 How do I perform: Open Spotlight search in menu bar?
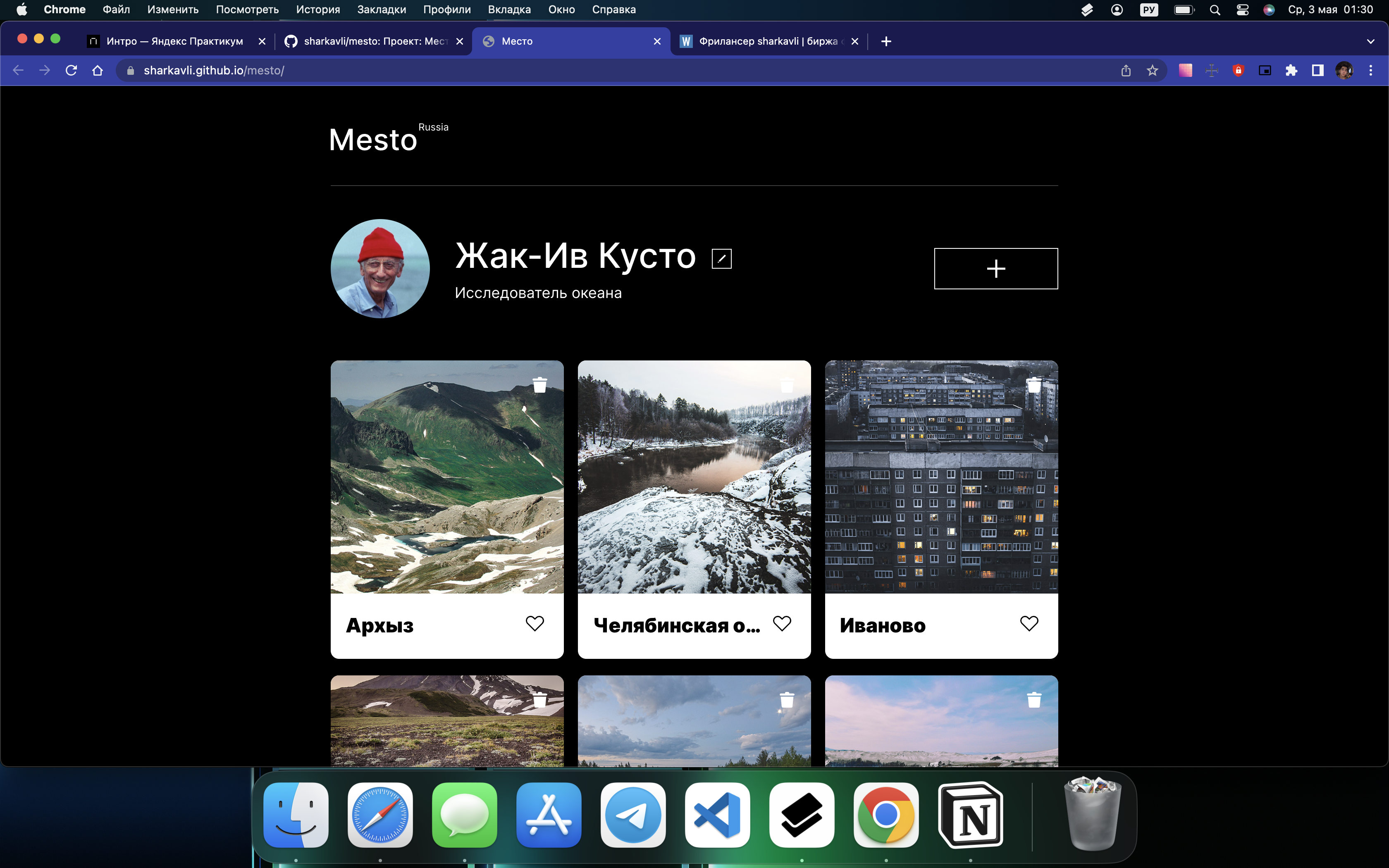1215,10
